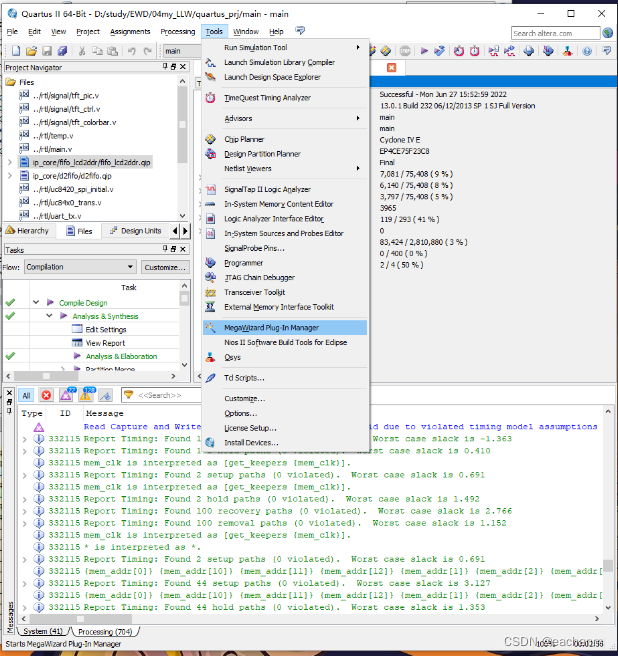Open the MegaWizard Plug-In Manager
The height and width of the screenshot is (656, 618).
point(271,327)
